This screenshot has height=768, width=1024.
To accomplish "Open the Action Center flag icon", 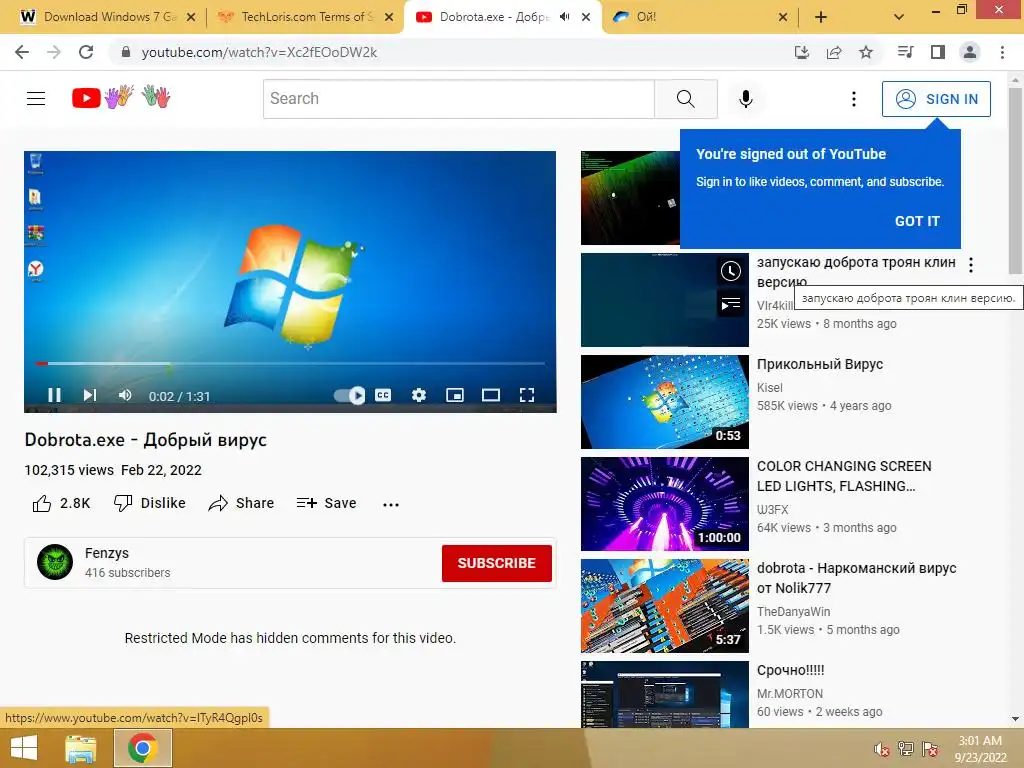I will [x=930, y=749].
